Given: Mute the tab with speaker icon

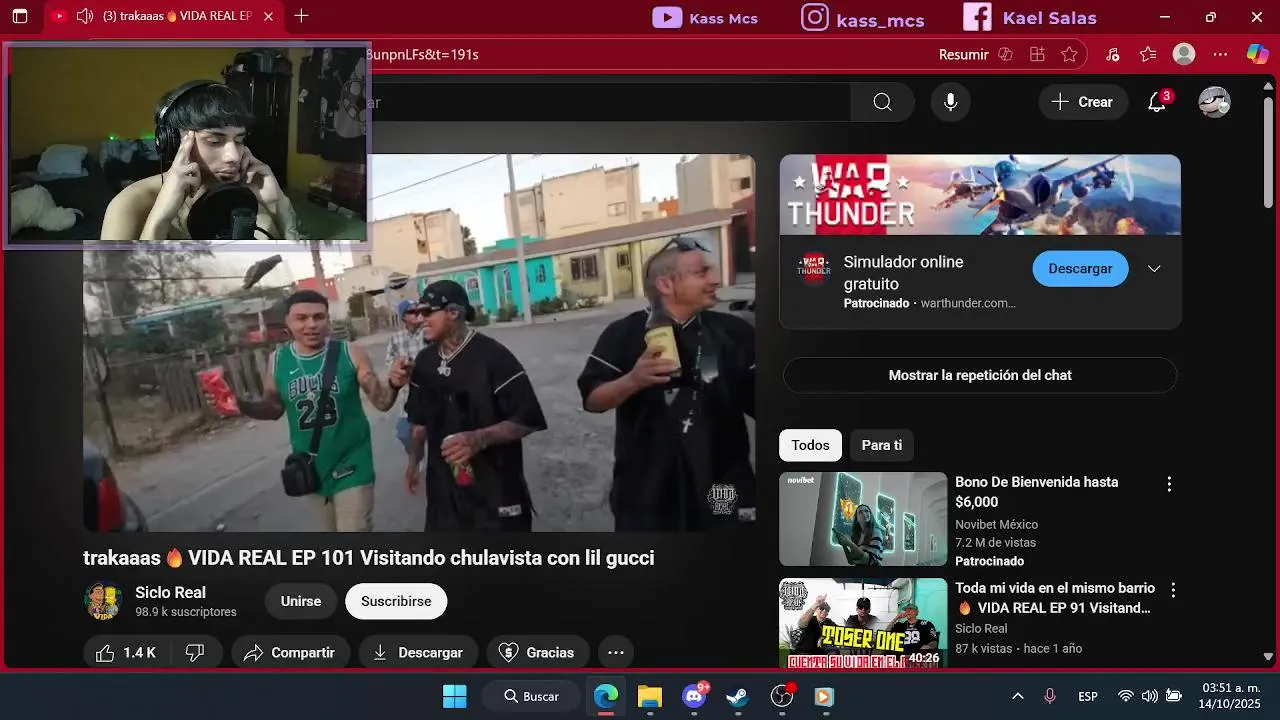Looking at the screenshot, I should pos(84,17).
